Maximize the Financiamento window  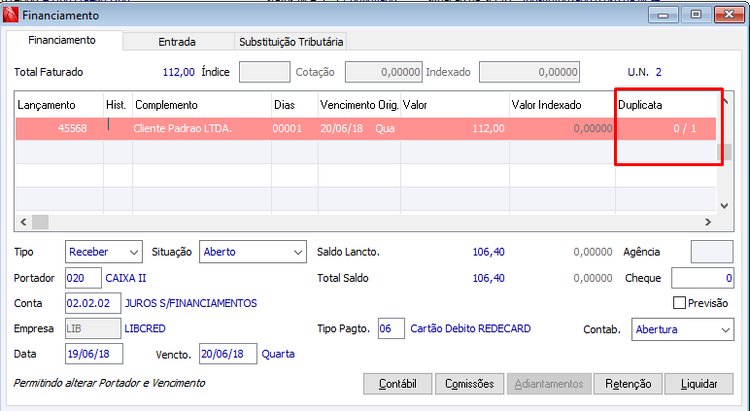(x=695, y=15)
